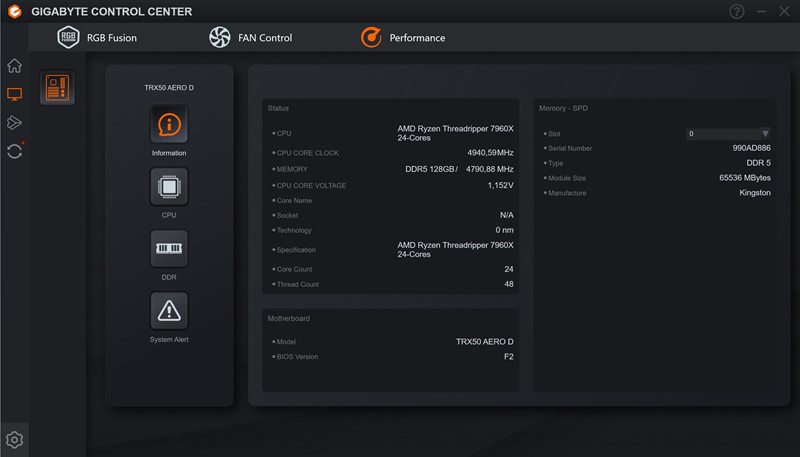Click the Core Count value 24

509,269
